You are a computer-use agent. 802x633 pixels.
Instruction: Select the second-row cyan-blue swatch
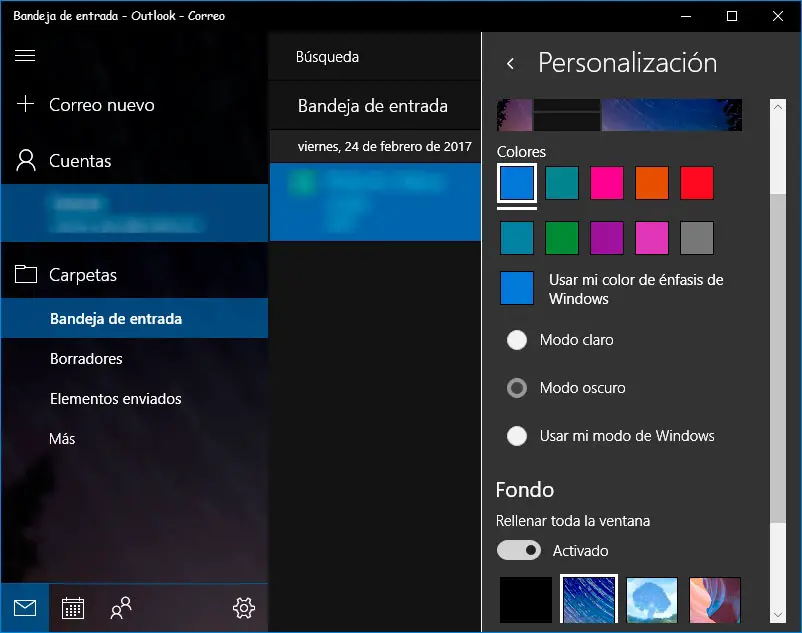point(517,238)
